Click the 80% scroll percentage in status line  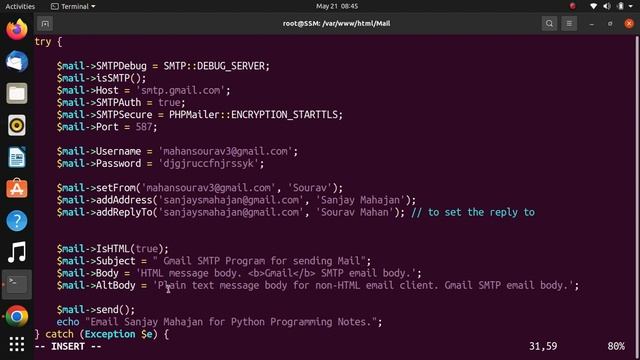tap(616, 347)
